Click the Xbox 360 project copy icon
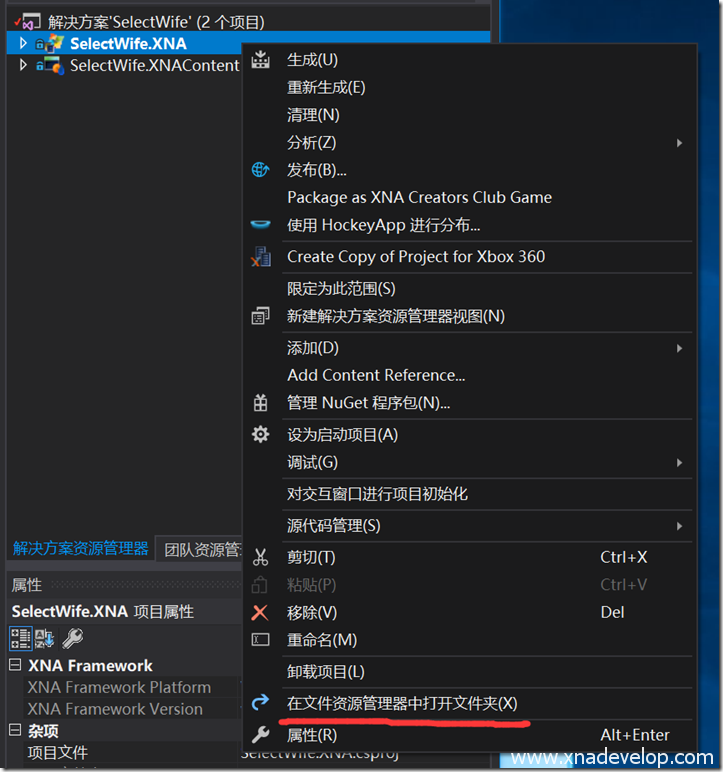Screen dimensions: 723x772 261,257
